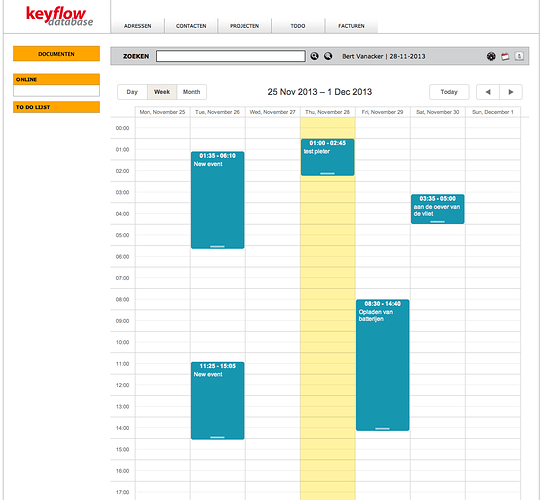
Task: Open the red calendar icon in toolbar
Action: (505, 56)
